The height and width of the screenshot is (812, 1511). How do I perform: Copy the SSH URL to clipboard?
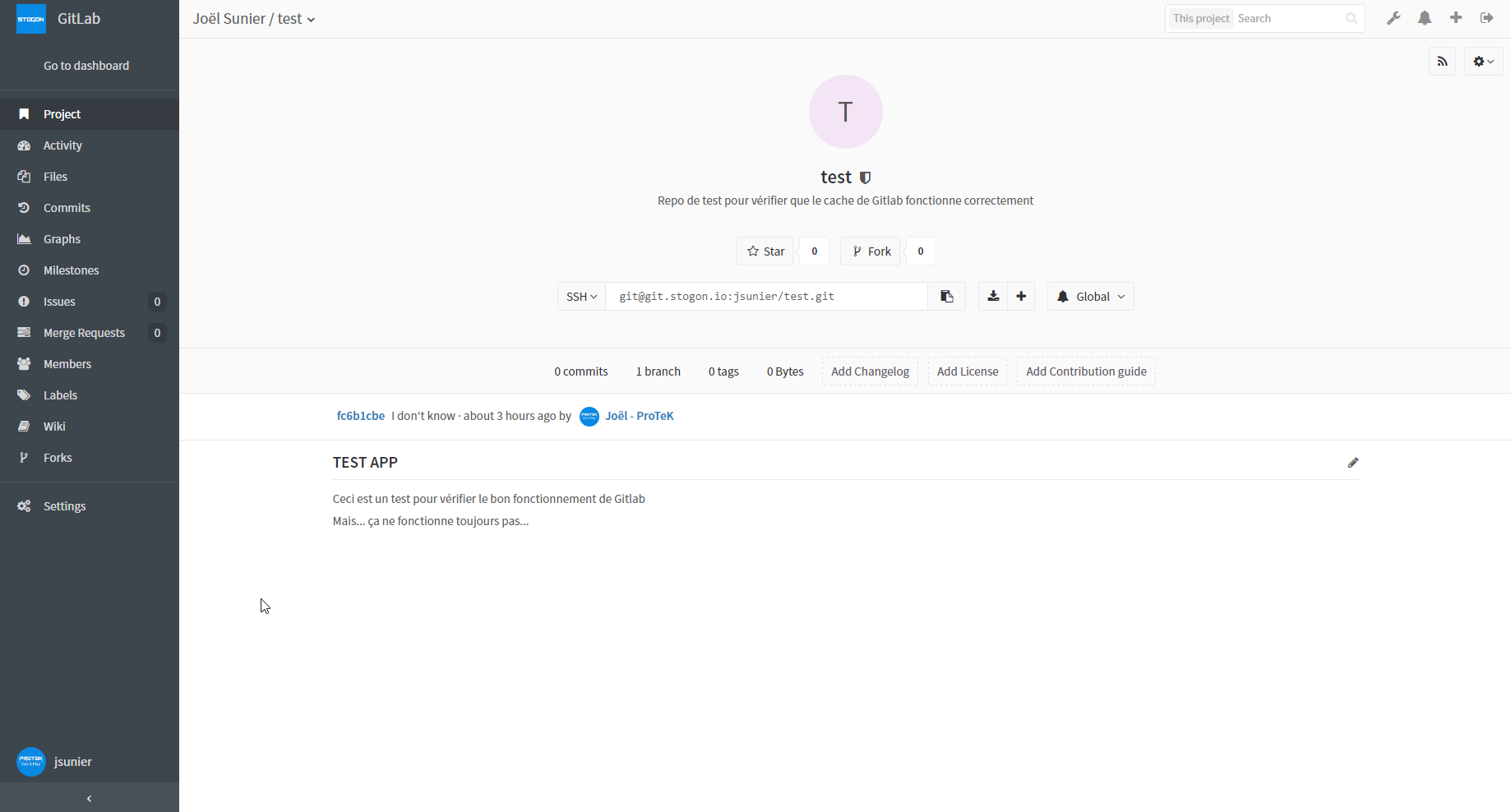947,297
